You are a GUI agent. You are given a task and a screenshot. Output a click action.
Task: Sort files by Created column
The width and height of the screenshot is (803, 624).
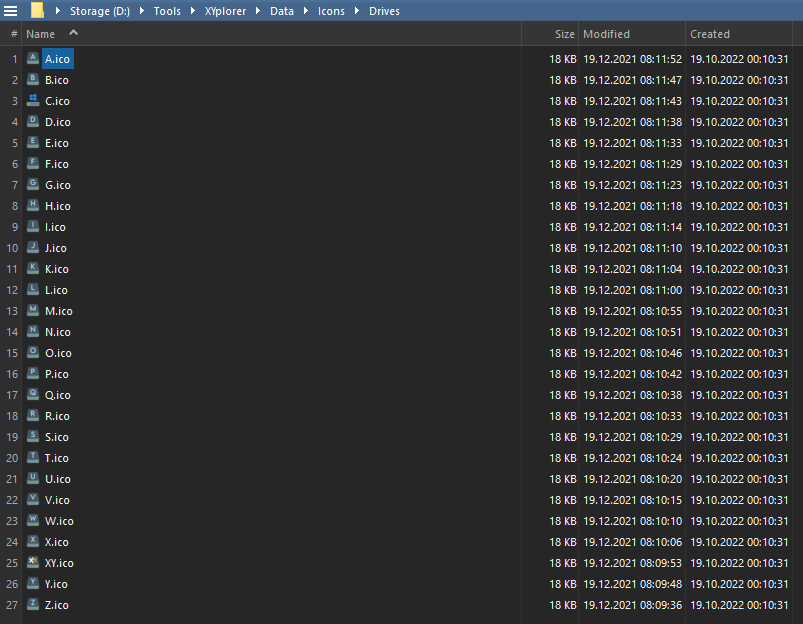[710, 34]
